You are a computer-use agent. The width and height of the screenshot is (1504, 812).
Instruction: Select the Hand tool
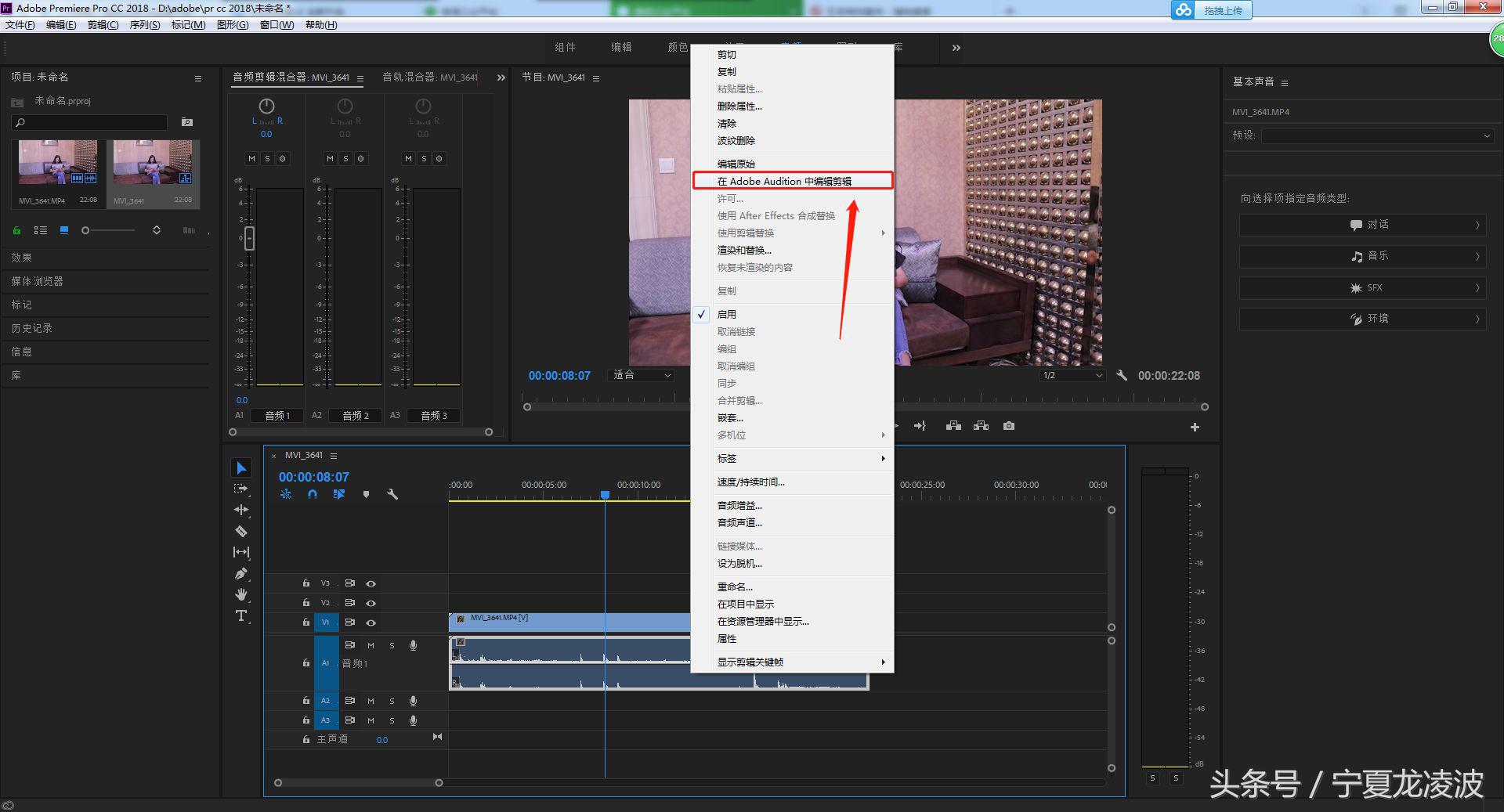tap(241, 594)
